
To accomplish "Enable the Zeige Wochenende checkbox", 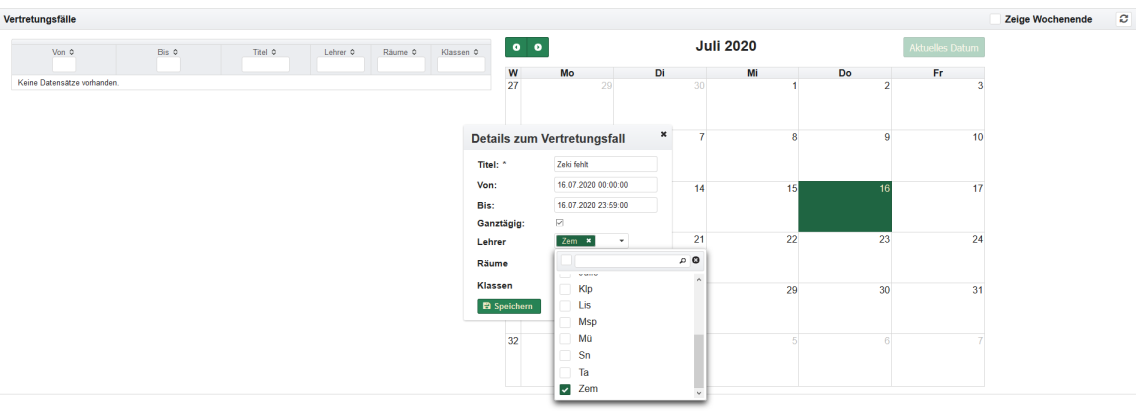I will 995,19.
